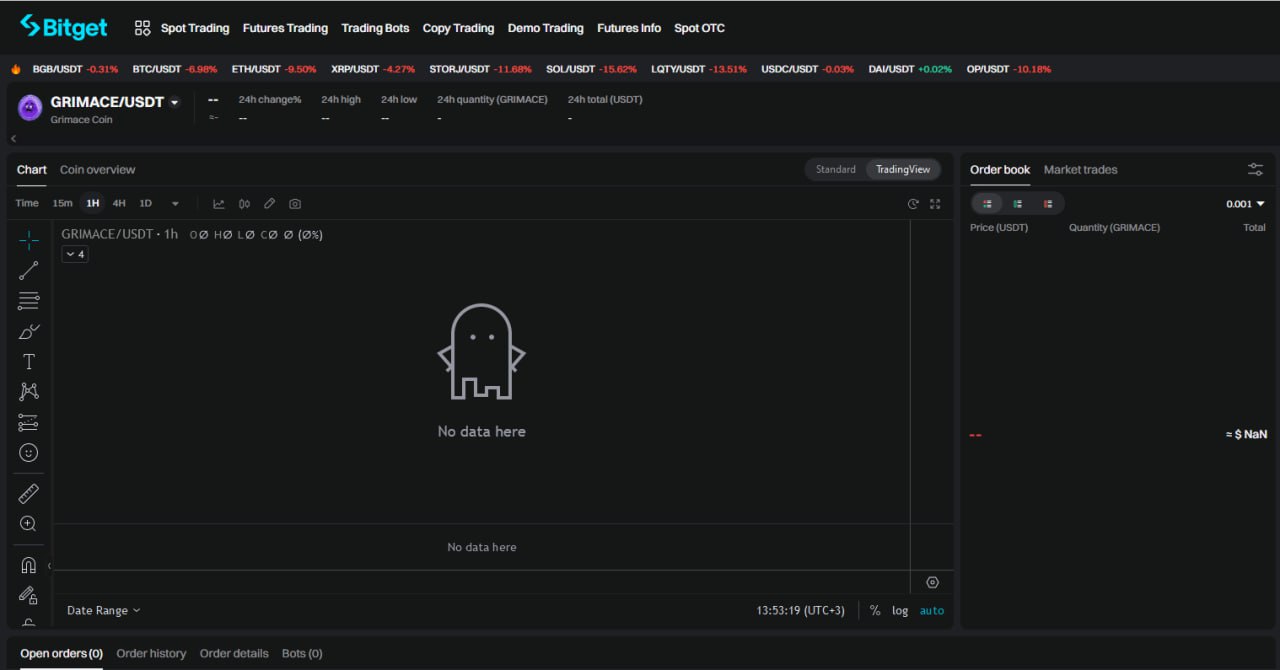Image resolution: width=1280 pixels, height=670 pixels.
Task: Switch to the Chart tab
Action: coord(31,169)
